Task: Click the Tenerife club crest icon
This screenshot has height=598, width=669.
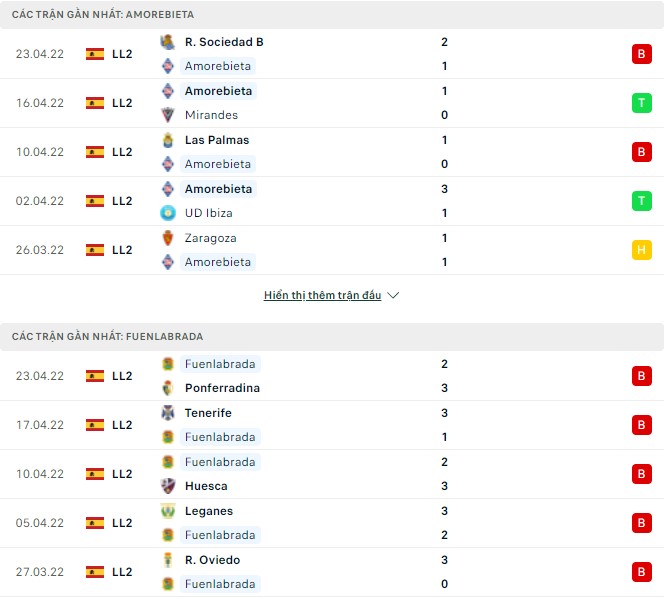Action: coord(168,413)
